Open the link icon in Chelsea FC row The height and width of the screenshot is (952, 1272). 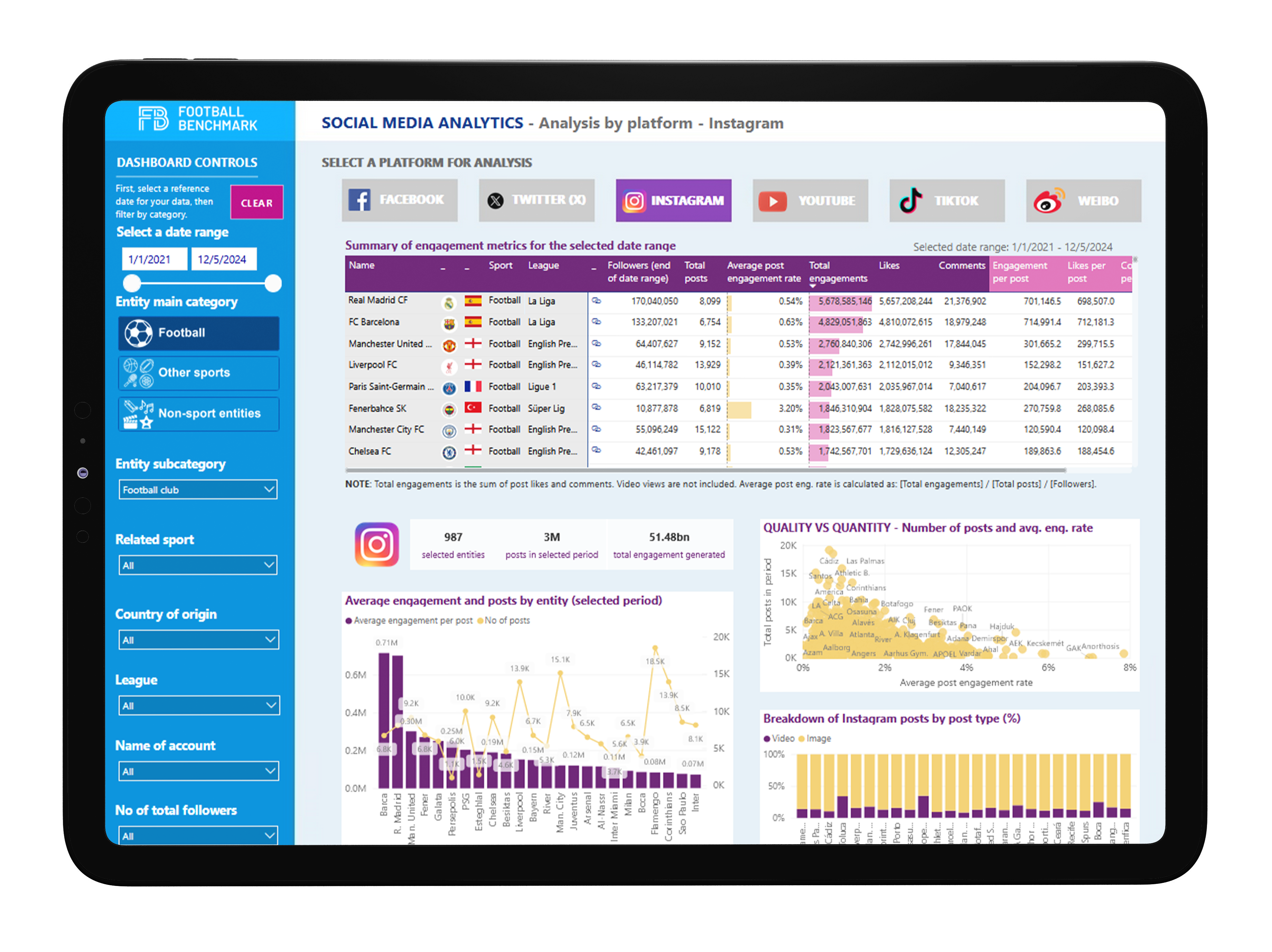pos(596,450)
